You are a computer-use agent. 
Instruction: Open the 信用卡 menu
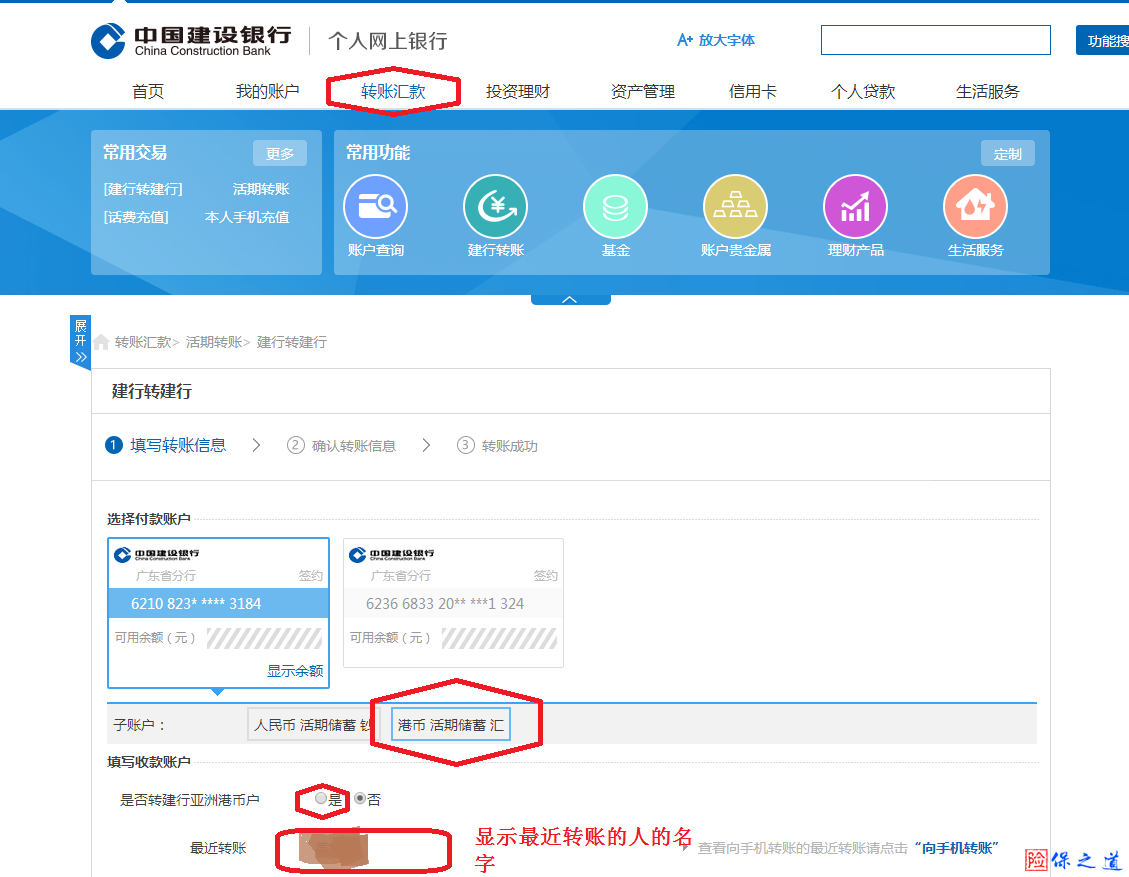pyautogui.click(x=752, y=91)
